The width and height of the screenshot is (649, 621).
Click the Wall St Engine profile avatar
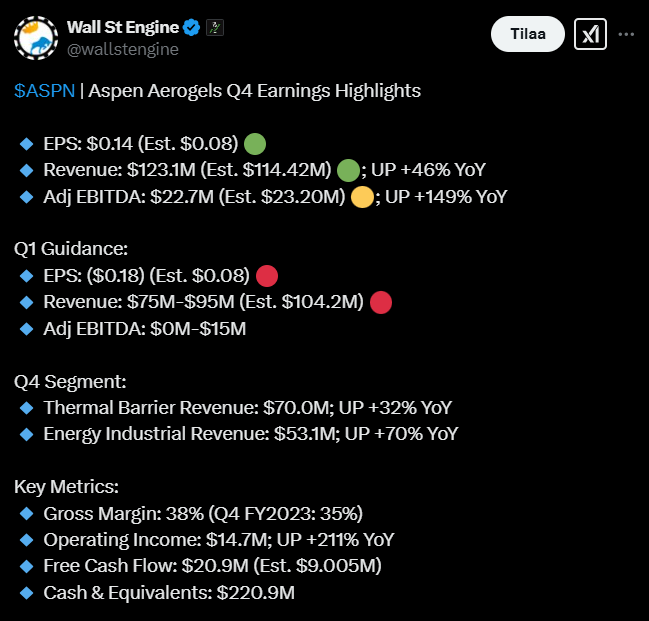pos(35,37)
